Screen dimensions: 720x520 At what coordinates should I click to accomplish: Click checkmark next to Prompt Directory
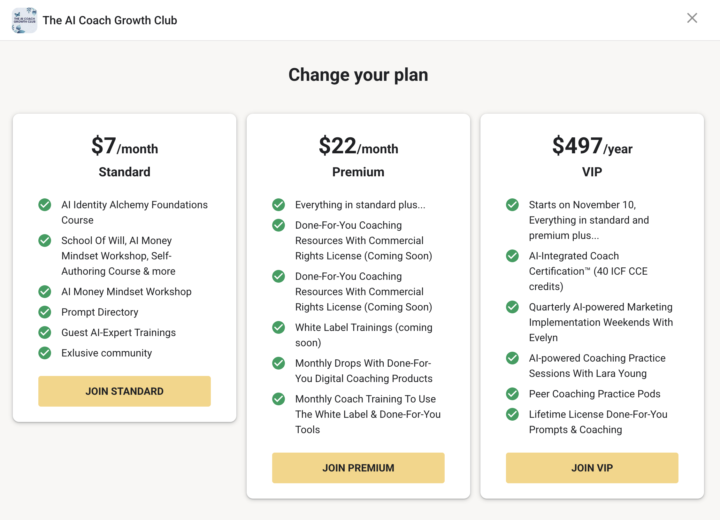(45, 312)
